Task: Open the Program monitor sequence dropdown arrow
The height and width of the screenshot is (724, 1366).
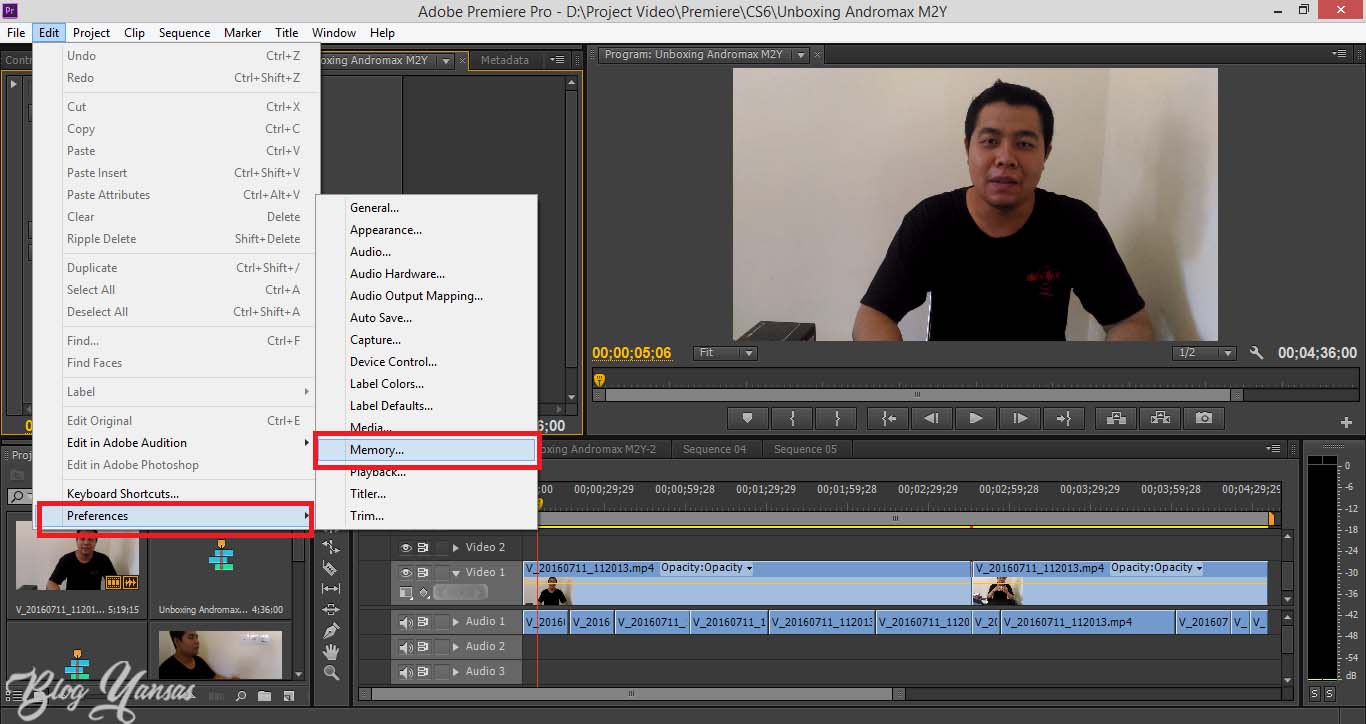Action: 799,56
